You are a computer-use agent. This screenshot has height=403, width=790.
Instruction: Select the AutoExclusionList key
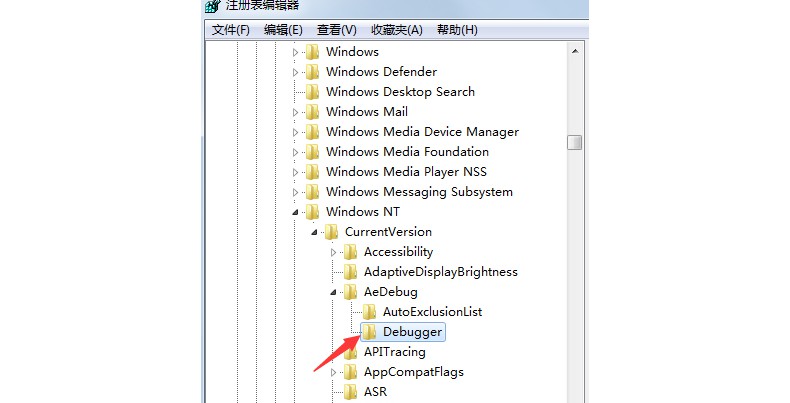coord(433,312)
